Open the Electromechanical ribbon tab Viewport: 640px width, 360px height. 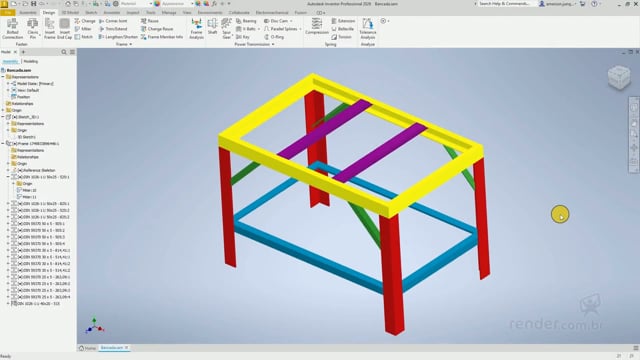pyautogui.click(x=272, y=13)
